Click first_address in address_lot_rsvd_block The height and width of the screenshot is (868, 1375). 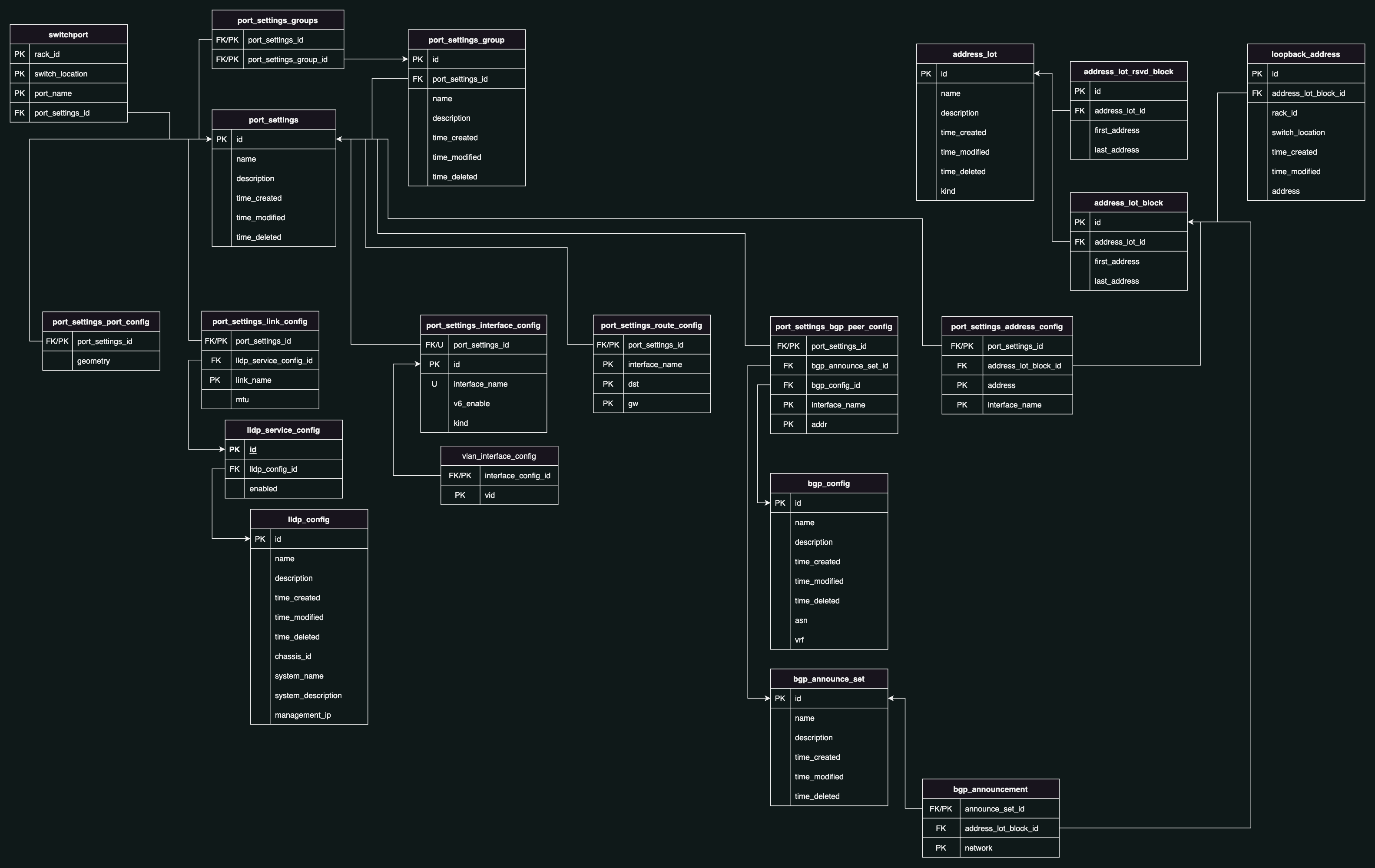click(1128, 130)
